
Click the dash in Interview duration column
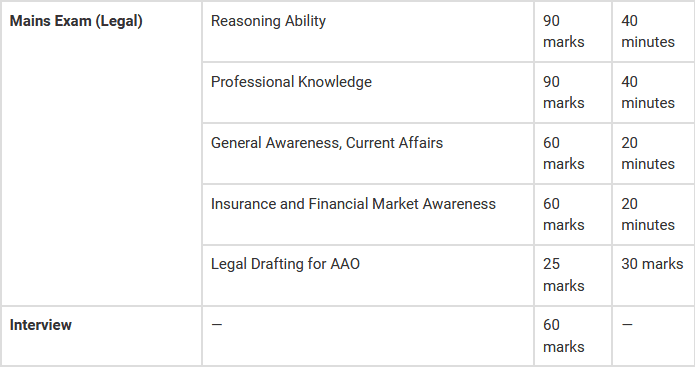[x=627, y=325]
